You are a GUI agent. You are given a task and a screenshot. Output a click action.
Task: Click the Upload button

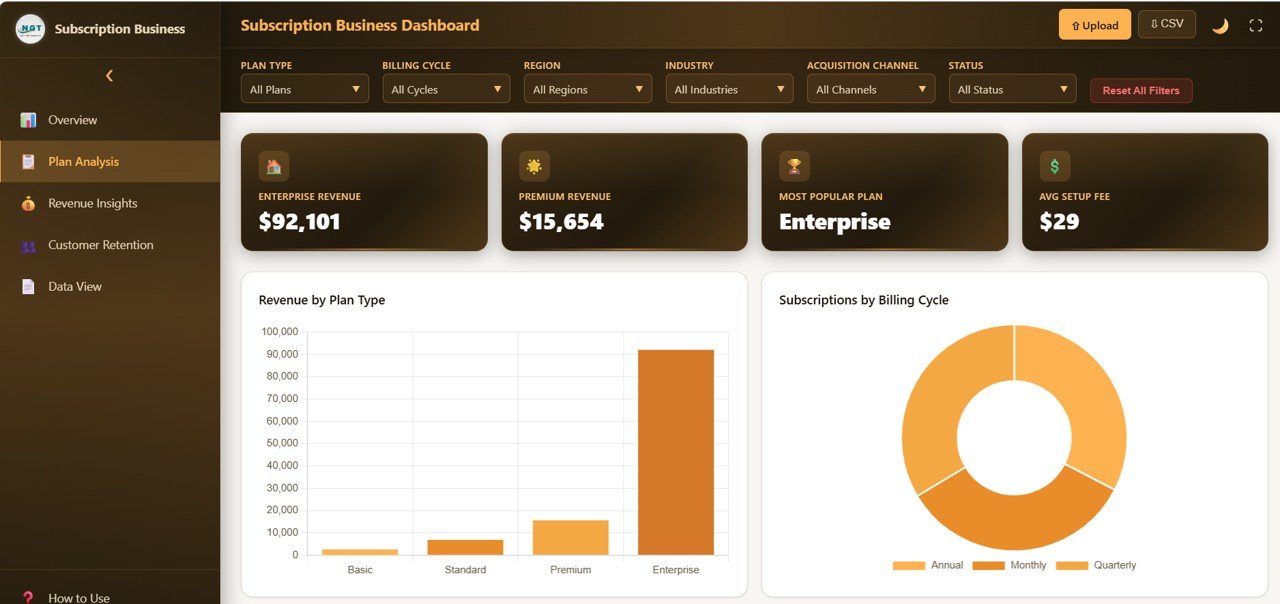tap(1094, 24)
